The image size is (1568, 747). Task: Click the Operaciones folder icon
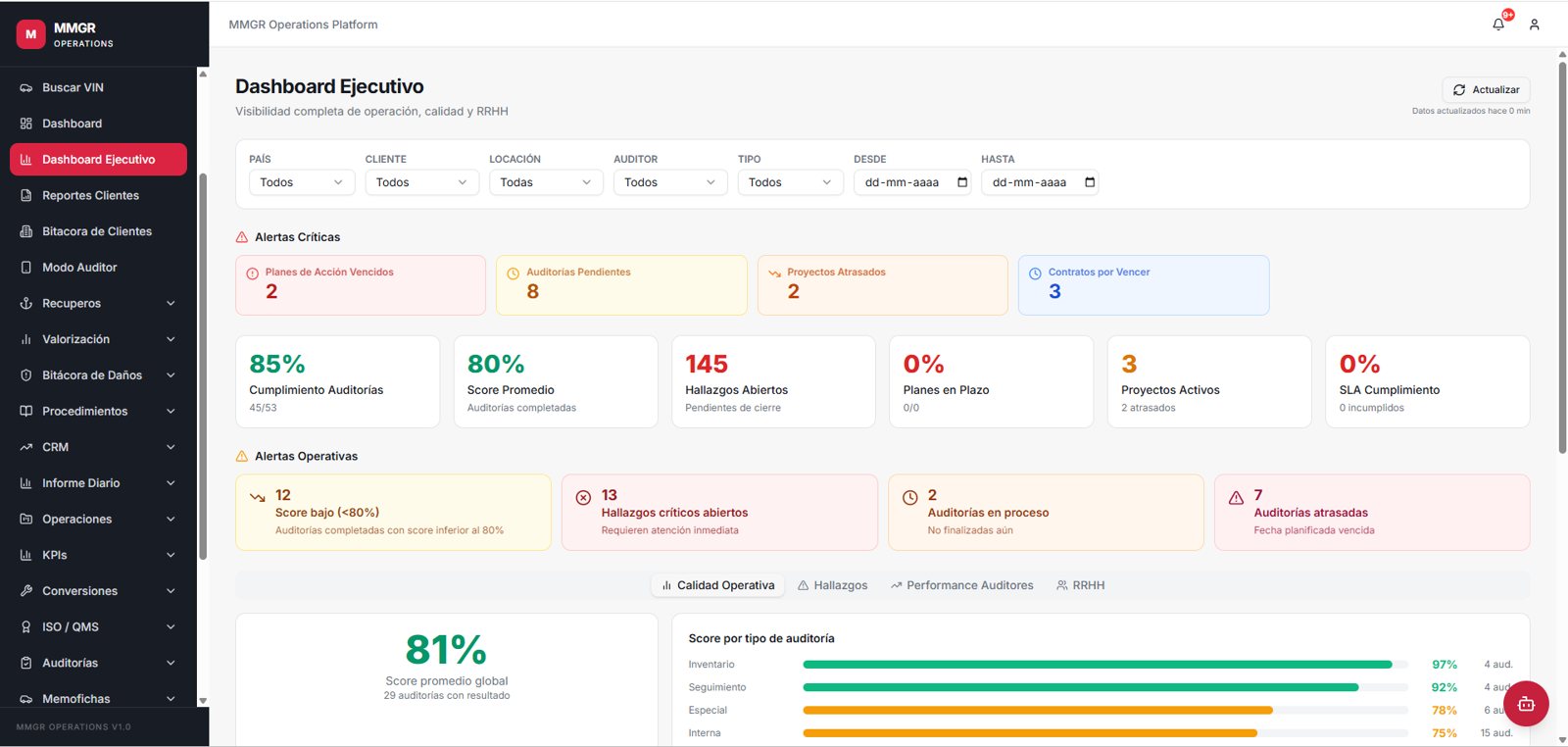click(26, 520)
